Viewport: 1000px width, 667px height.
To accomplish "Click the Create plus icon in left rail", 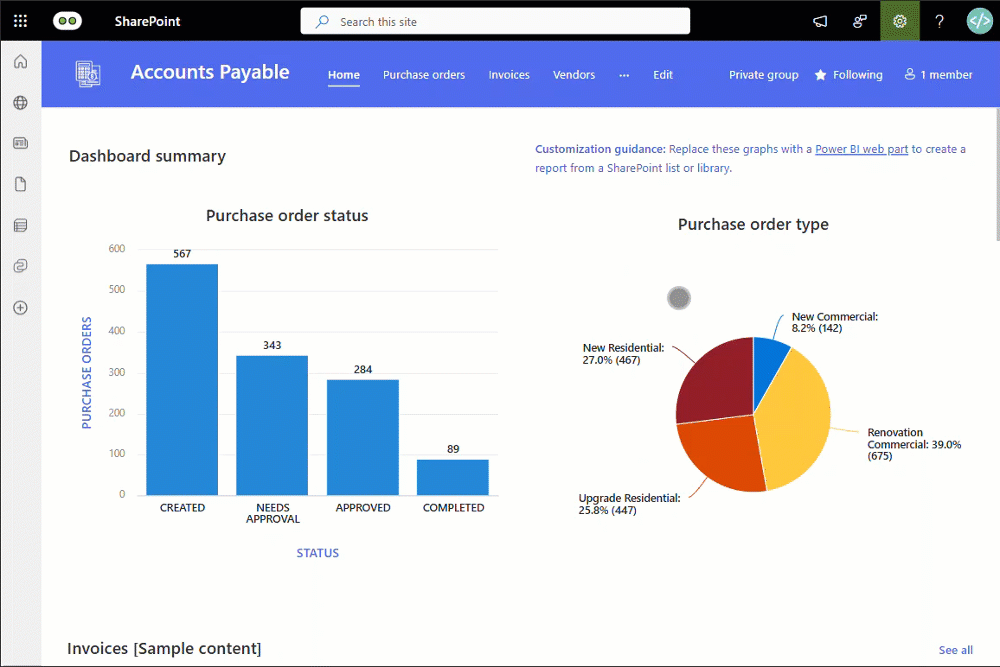I will tap(20, 307).
